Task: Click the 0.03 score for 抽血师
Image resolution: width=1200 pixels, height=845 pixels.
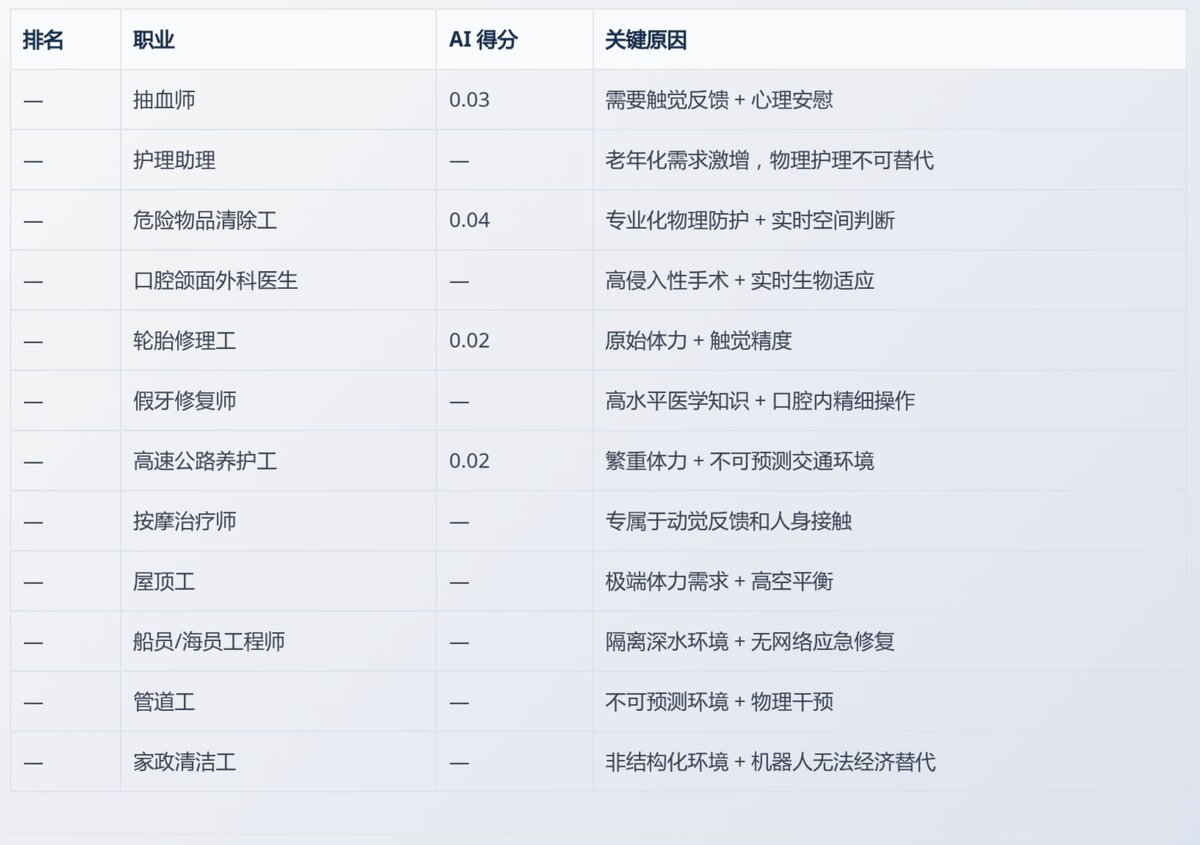Action: (x=469, y=100)
